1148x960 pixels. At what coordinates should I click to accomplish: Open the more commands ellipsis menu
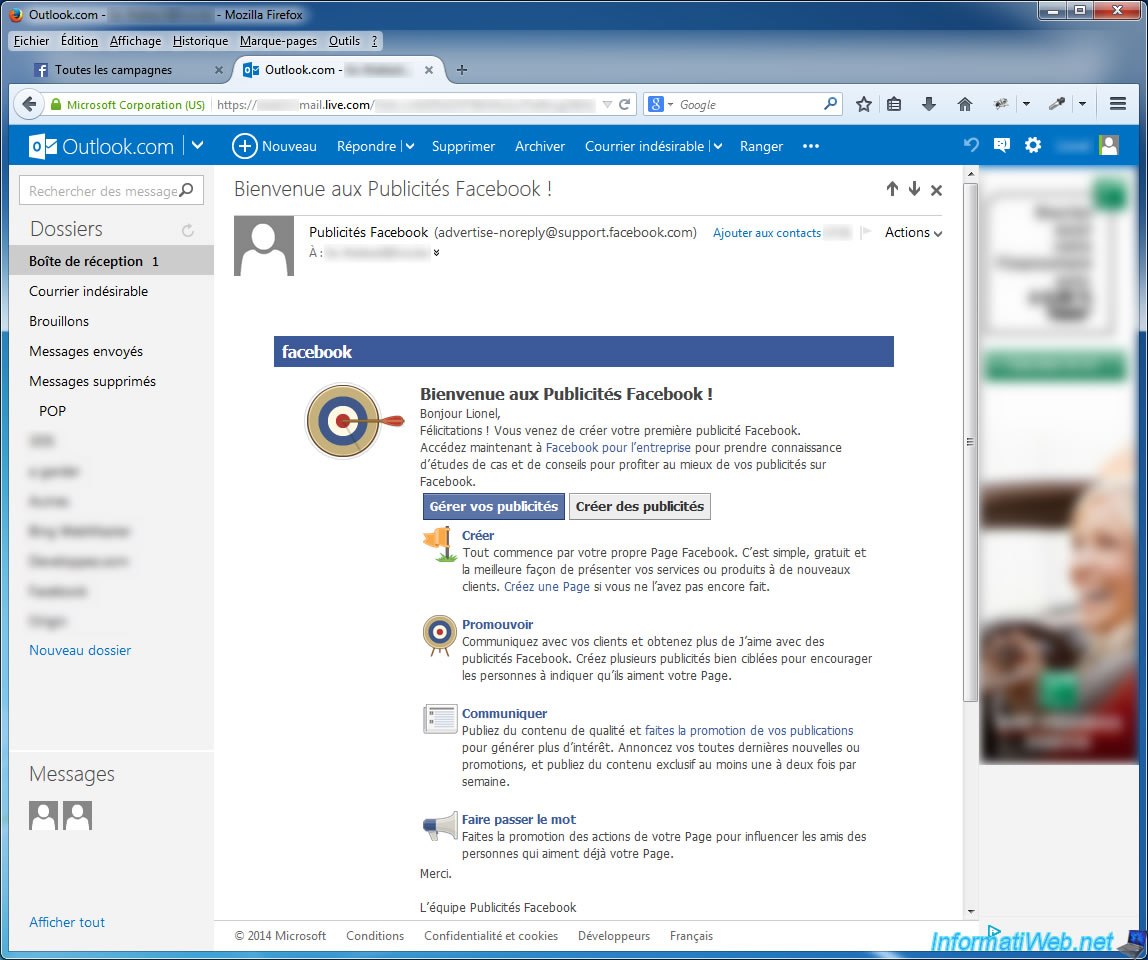pos(810,146)
